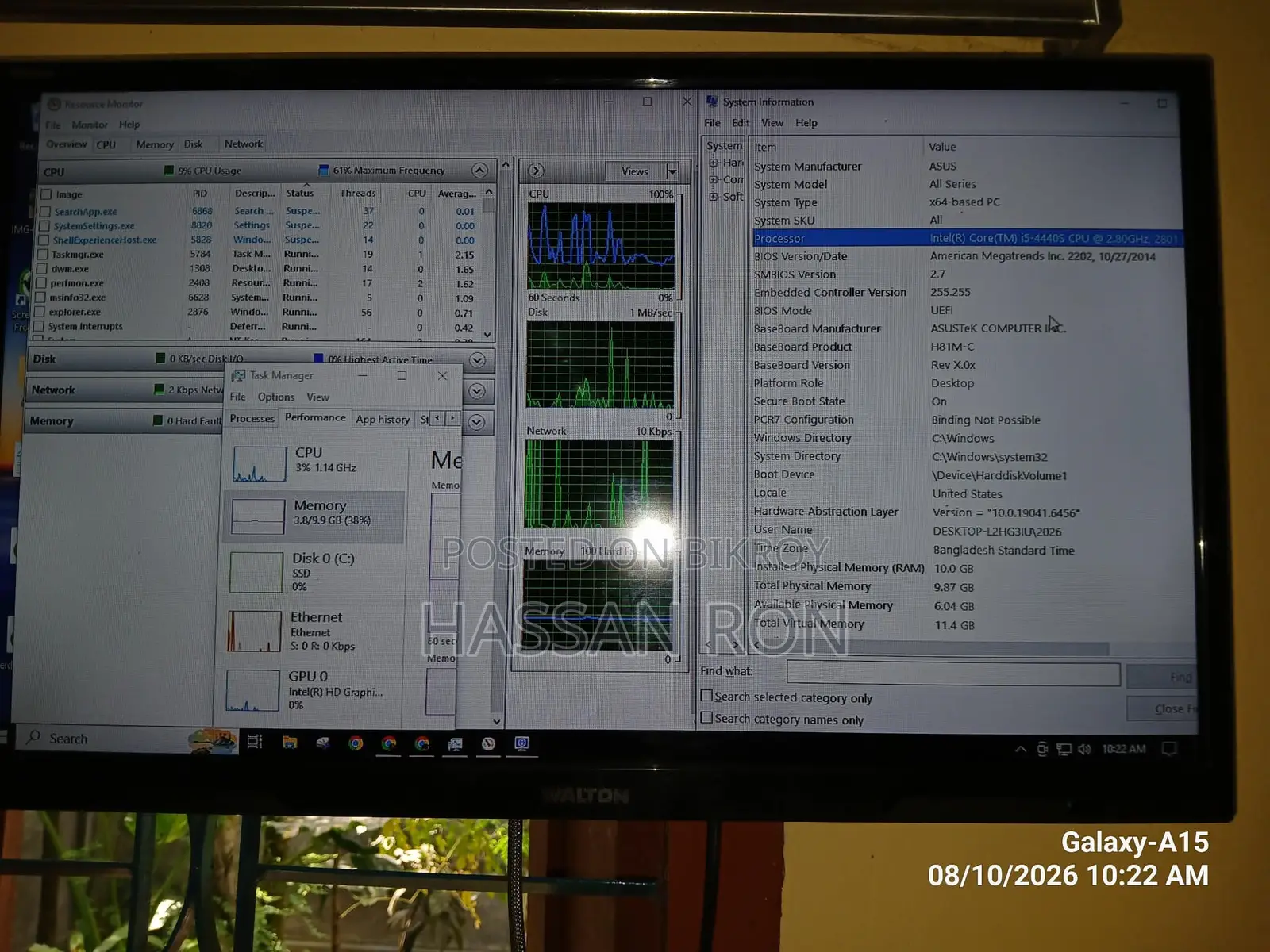Expand the Memory section in Resource Monitor
This screenshot has height=952, width=1270.
click(x=476, y=422)
